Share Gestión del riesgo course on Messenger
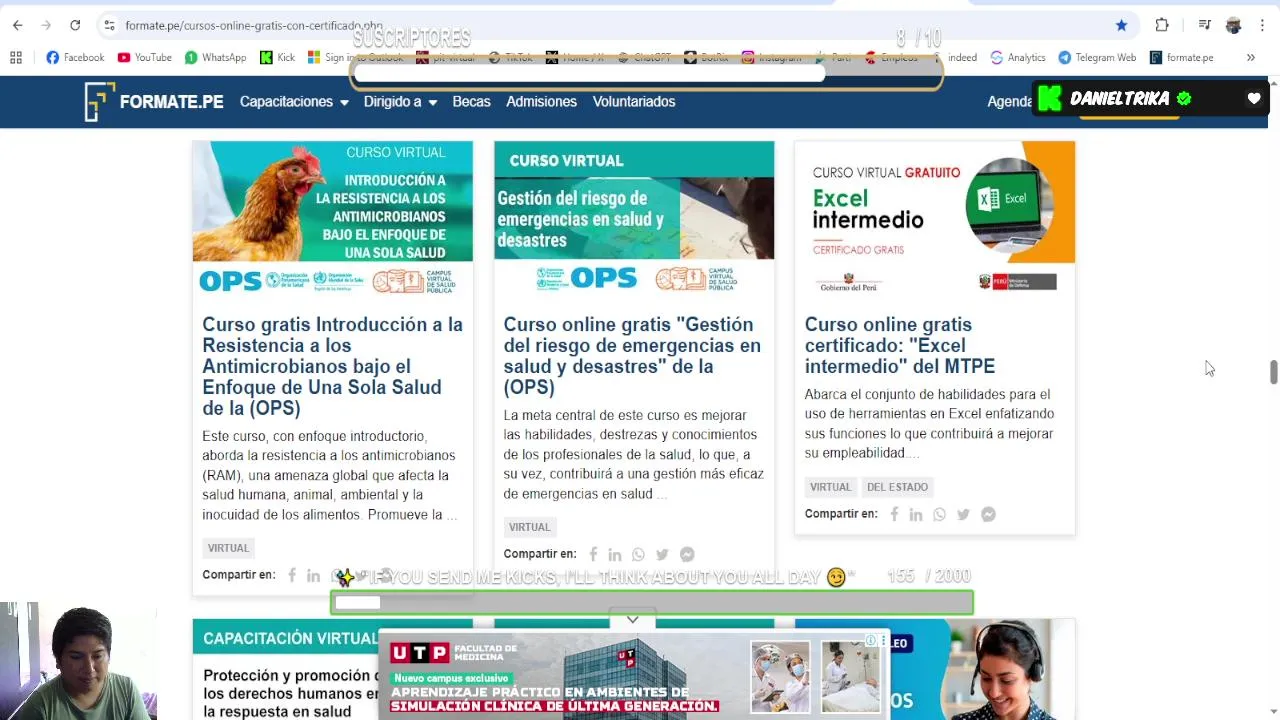Image resolution: width=1280 pixels, height=720 pixels. click(x=687, y=554)
